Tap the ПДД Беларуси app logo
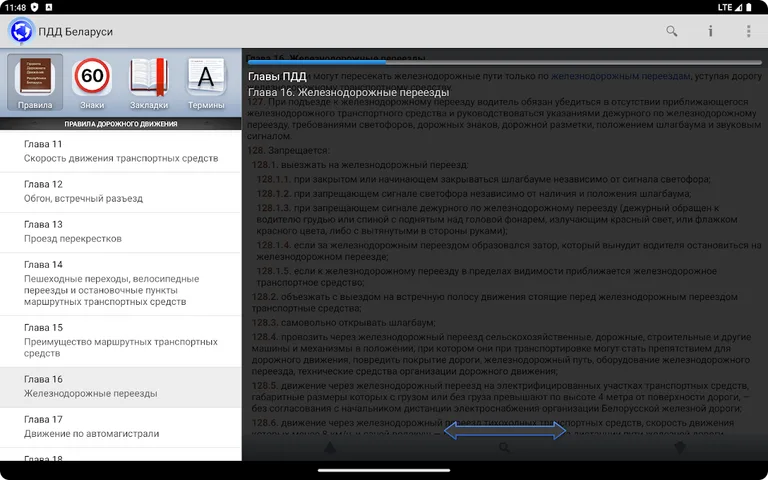Screen dimensions: 768x480 tap(21, 31)
